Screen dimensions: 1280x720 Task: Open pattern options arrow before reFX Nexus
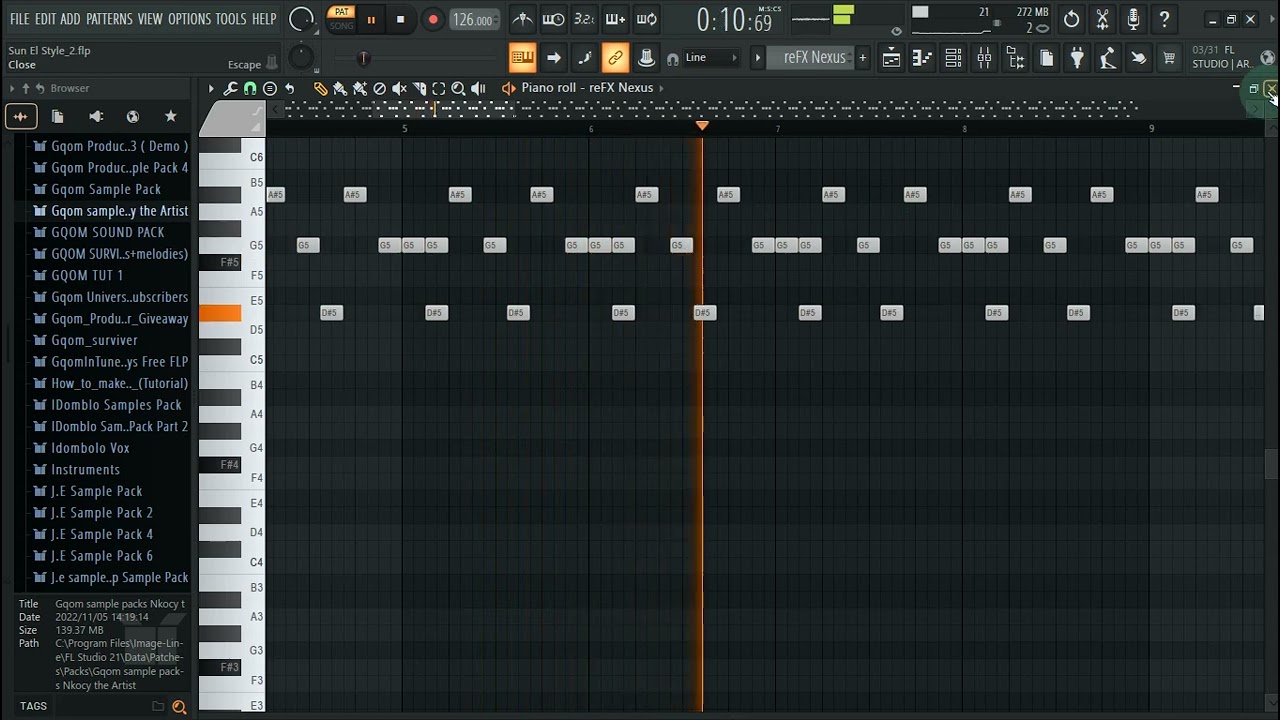(757, 58)
